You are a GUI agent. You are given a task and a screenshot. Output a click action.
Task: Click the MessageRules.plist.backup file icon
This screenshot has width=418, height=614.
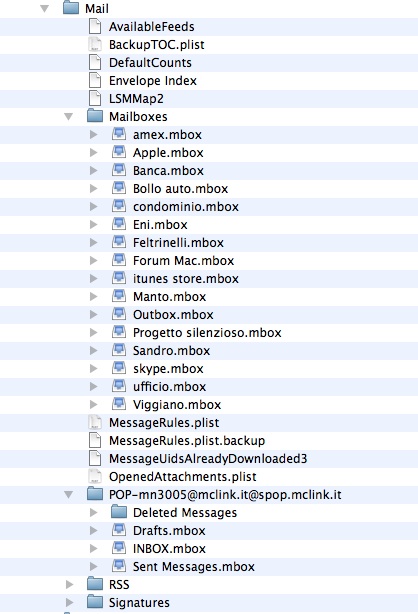tap(95, 440)
